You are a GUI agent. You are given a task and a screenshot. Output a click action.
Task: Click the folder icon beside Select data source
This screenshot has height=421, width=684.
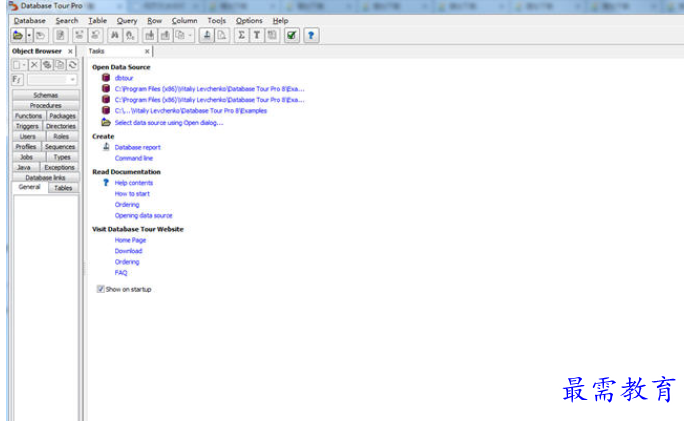click(x=106, y=122)
